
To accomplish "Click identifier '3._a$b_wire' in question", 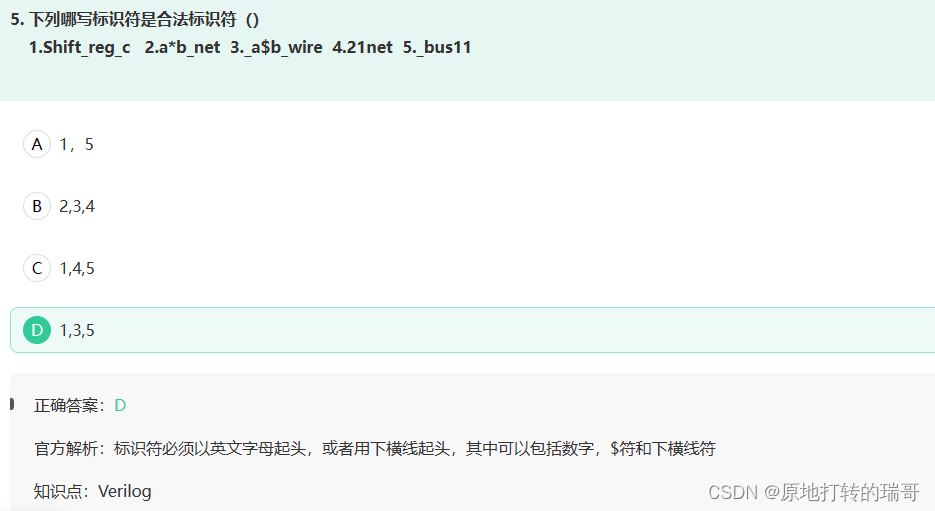I will (276, 48).
